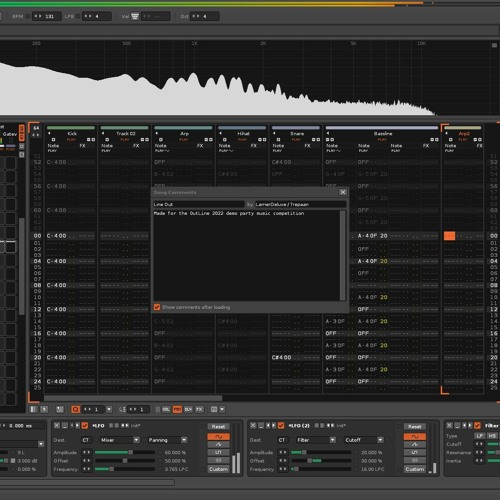Click the Kick track name header
Screen dimensions: 500x500
tap(72, 134)
